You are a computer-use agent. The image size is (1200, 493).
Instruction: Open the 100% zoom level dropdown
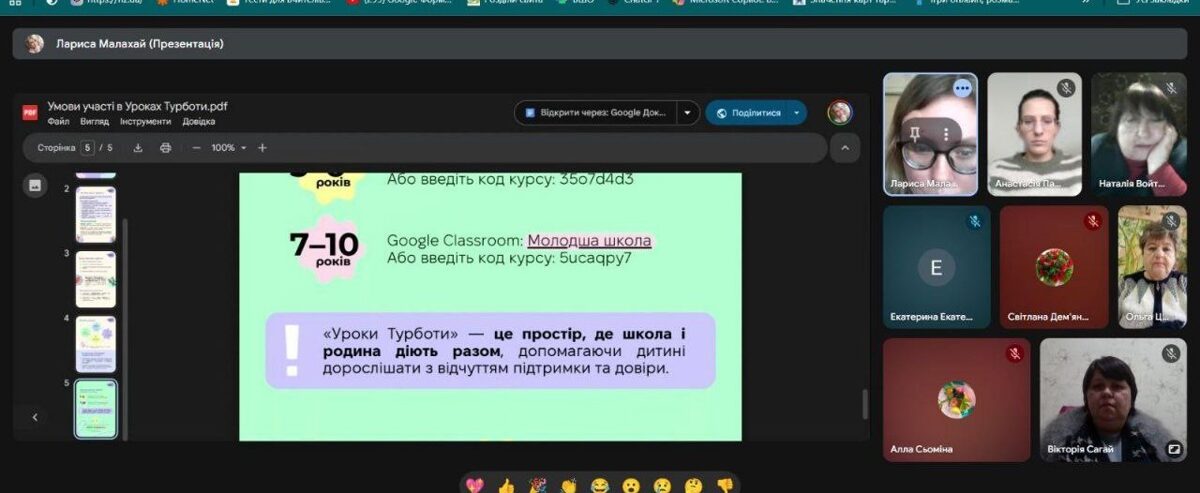coord(228,148)
